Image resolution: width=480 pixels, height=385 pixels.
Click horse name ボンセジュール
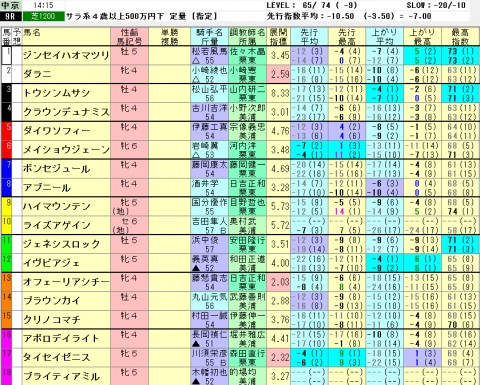tap(56, 168)
